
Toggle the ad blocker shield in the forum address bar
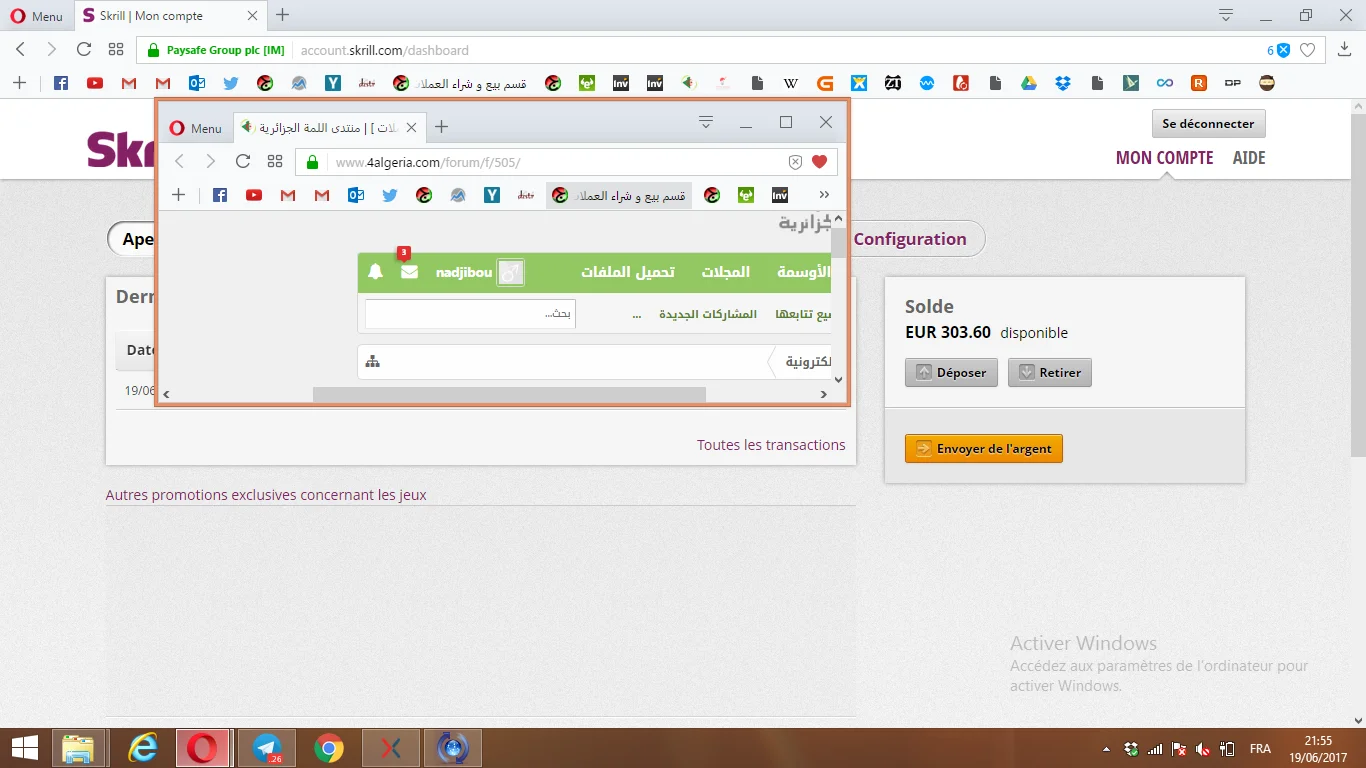point(795,162)
